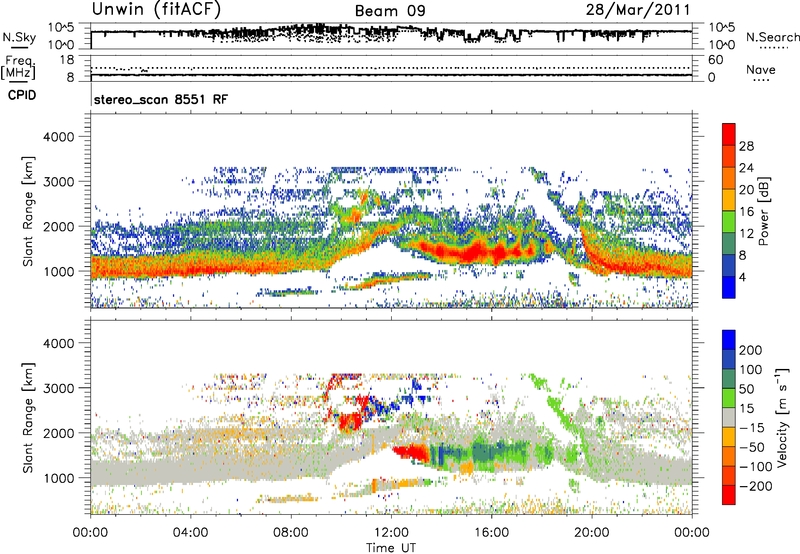Click the blue bottom of the power colorbar
The height and width of the screenshot is (554, 800).
pyautogui.click(x=729, y=287)
